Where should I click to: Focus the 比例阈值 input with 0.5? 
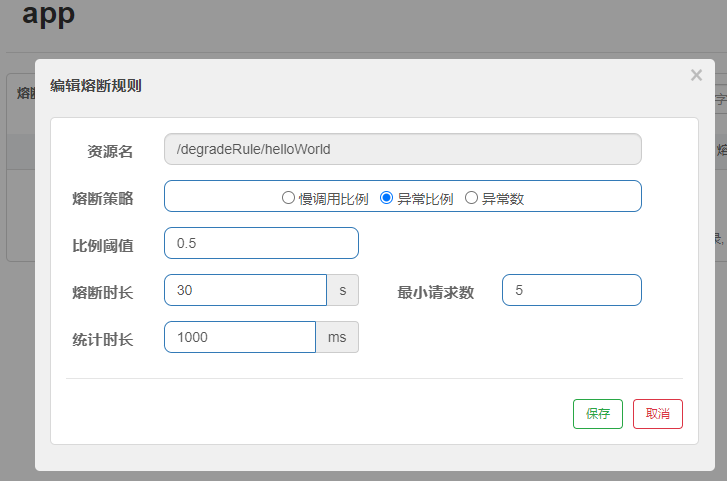[x=260, y=243]
